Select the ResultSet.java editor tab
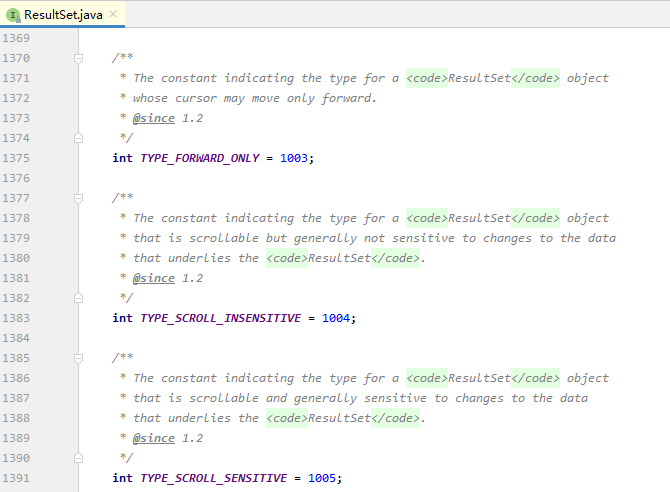 tap(63, 15)
